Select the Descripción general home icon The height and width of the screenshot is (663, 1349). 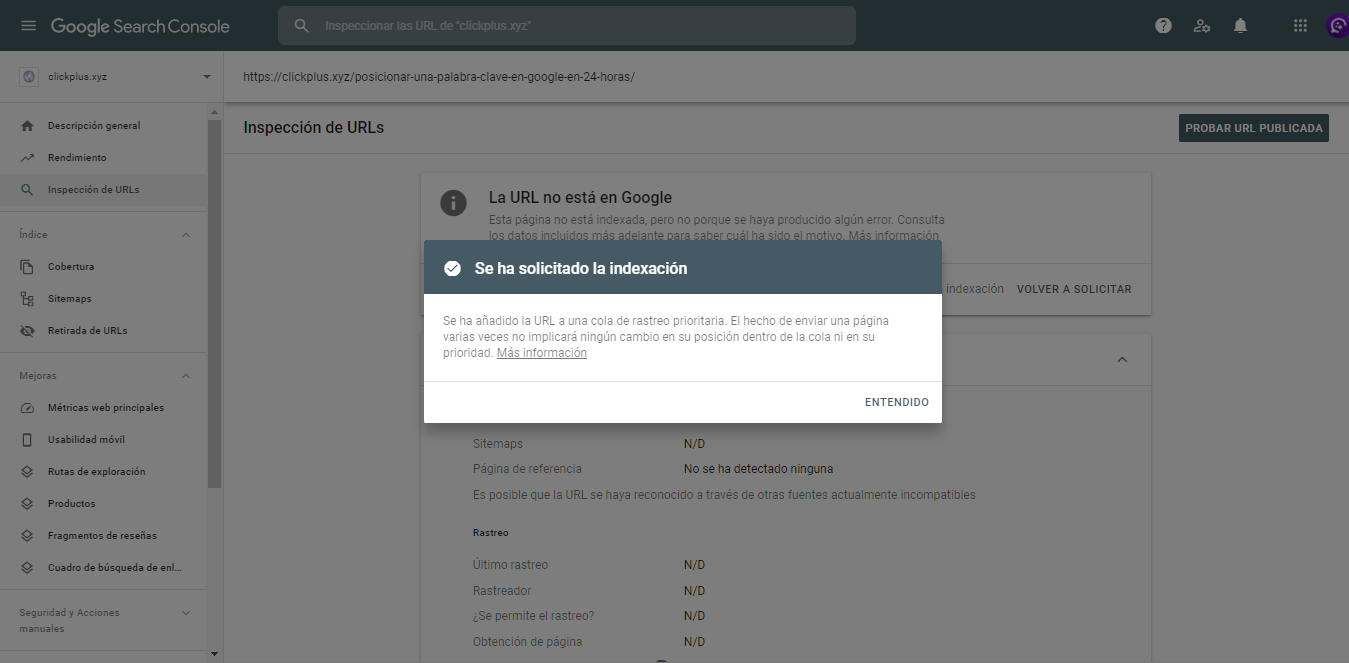[26, 125]
